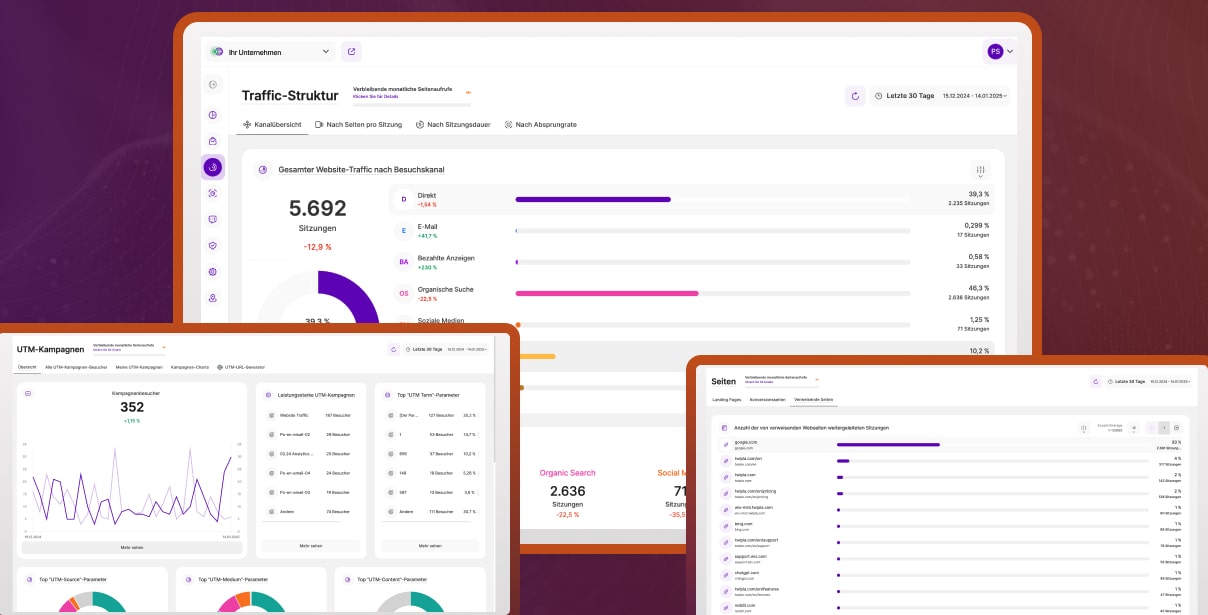Open the shield icon in the left sidebar

click(213, 245)
